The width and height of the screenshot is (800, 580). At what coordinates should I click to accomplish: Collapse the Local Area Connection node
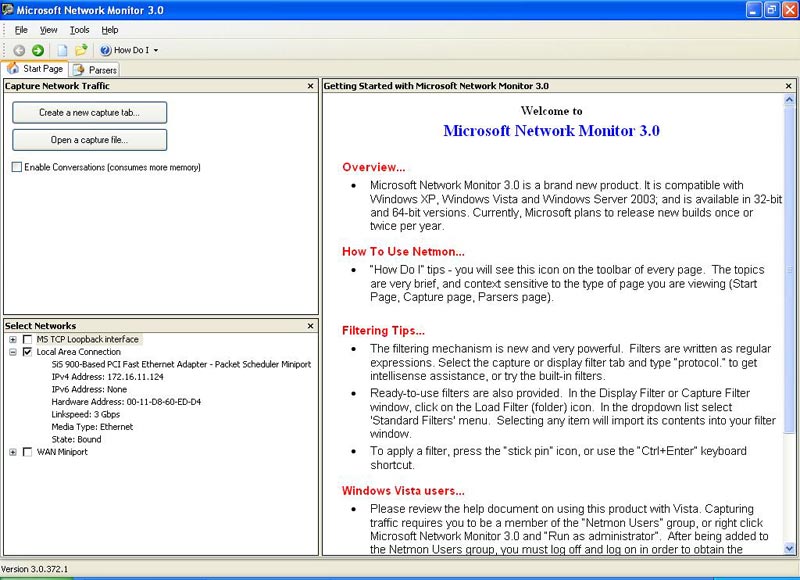point(13,352)
